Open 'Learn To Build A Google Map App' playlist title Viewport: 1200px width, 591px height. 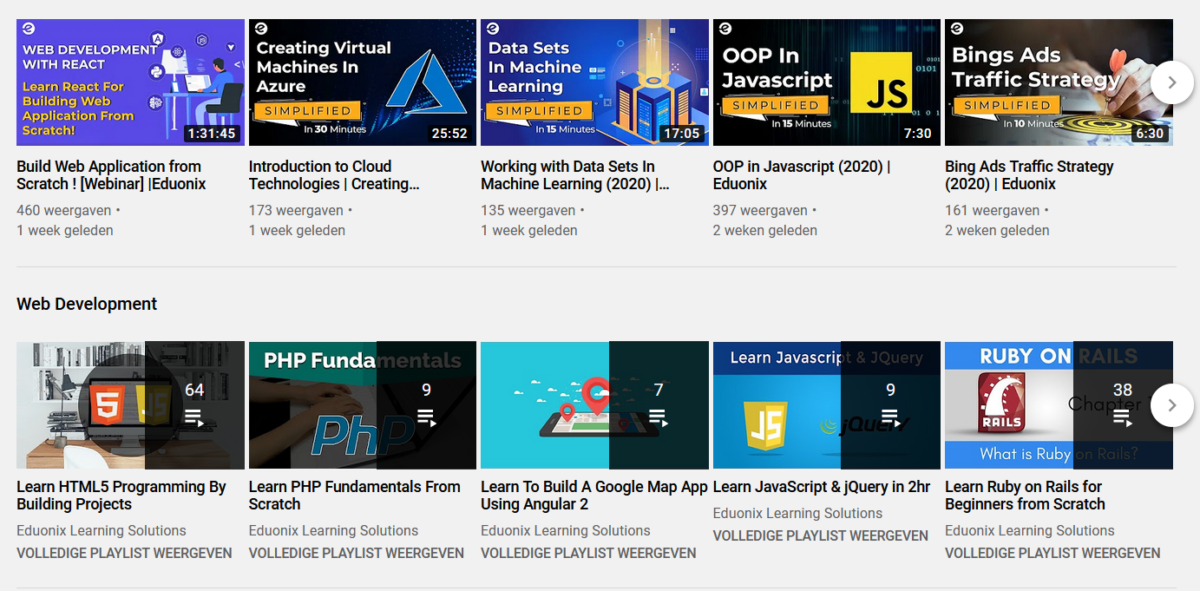pyautogui.click(x=594, y=495)
